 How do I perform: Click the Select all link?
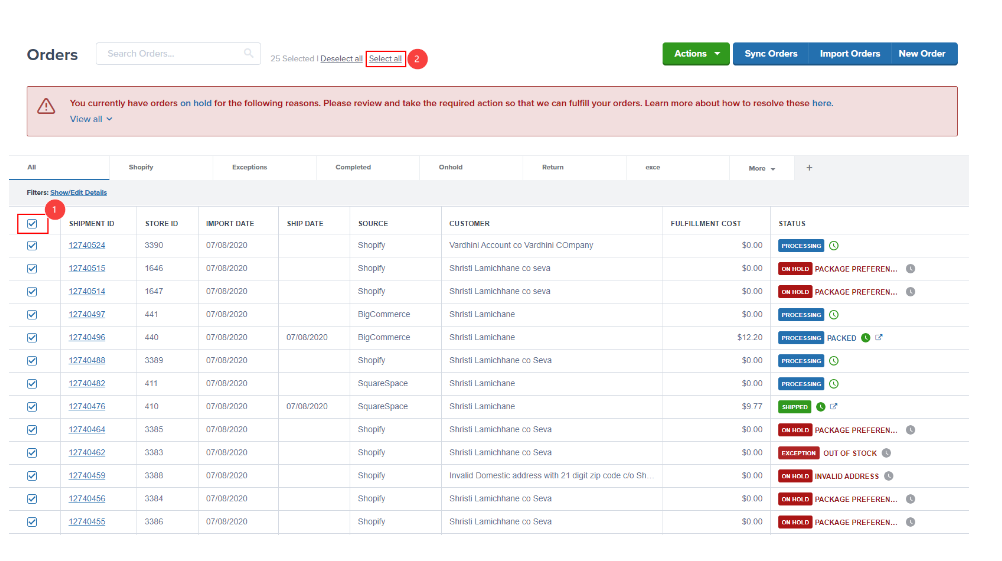coord(385,58)
